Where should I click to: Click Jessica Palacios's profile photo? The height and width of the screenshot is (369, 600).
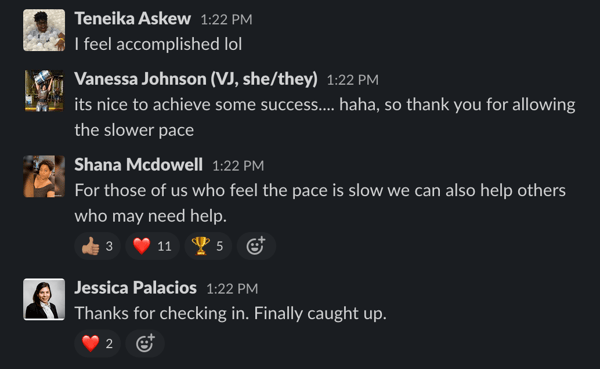(x=44, y=299)
